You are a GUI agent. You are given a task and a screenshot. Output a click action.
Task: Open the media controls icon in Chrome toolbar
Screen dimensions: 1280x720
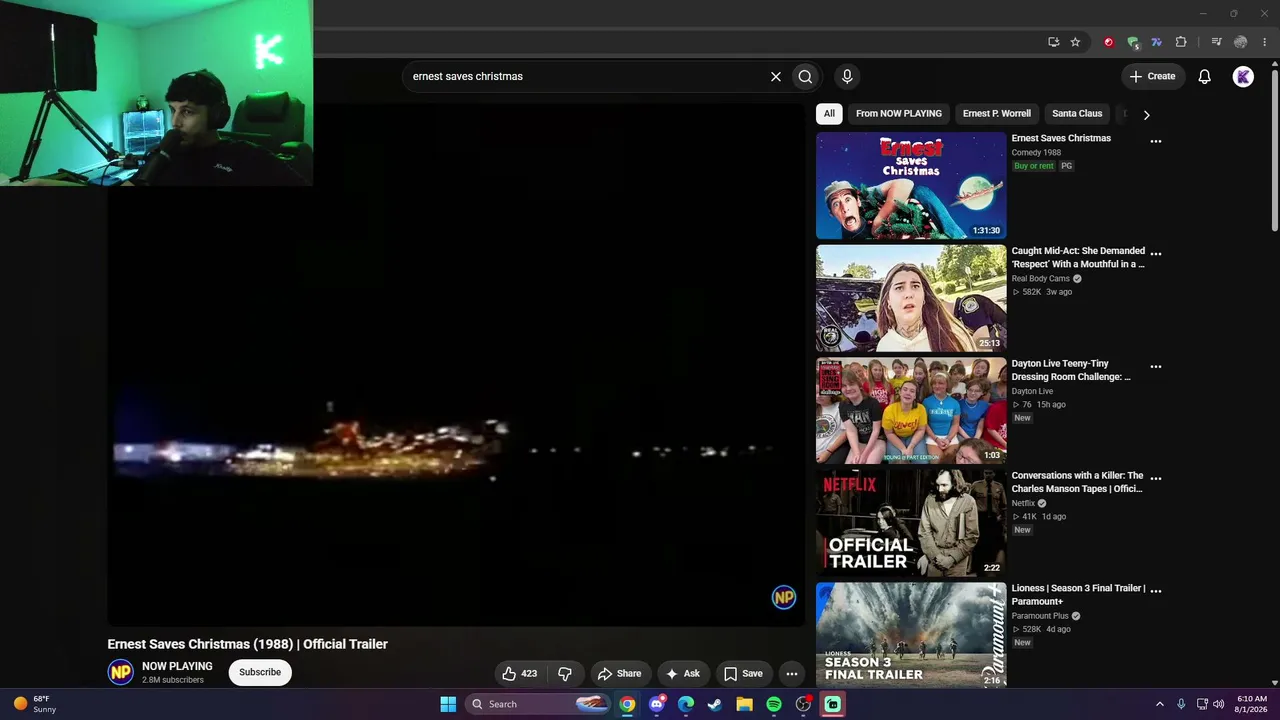pyautogui.click(x=1216, y=42)
